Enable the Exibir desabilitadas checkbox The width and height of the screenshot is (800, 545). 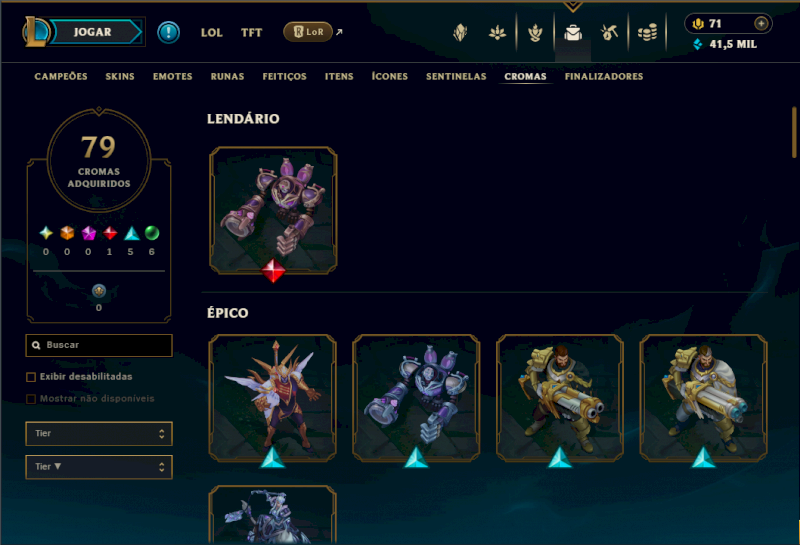click(x=31, y=377)
